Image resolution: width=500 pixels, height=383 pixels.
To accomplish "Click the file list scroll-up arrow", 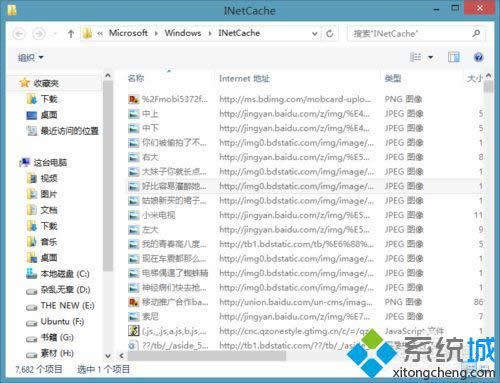I will 488,76.
